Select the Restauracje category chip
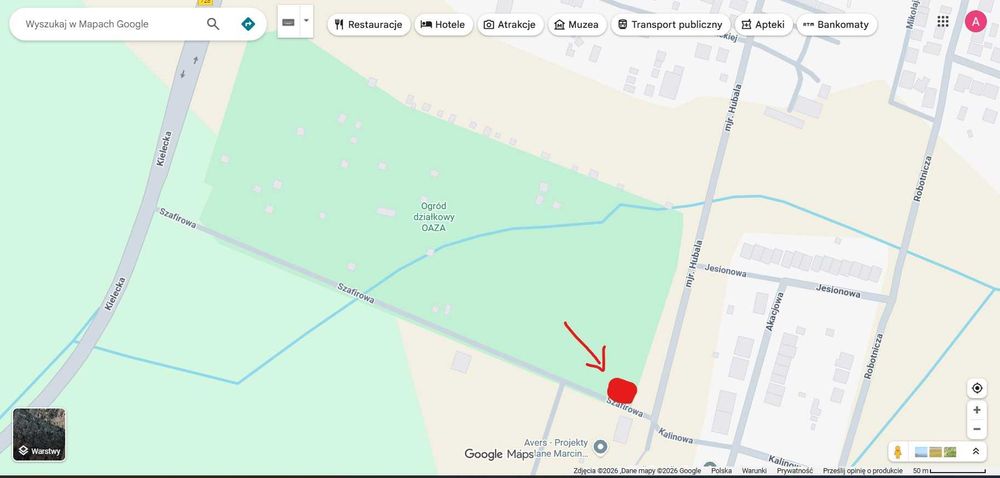 pyautogui.click(x=369, y=25)
